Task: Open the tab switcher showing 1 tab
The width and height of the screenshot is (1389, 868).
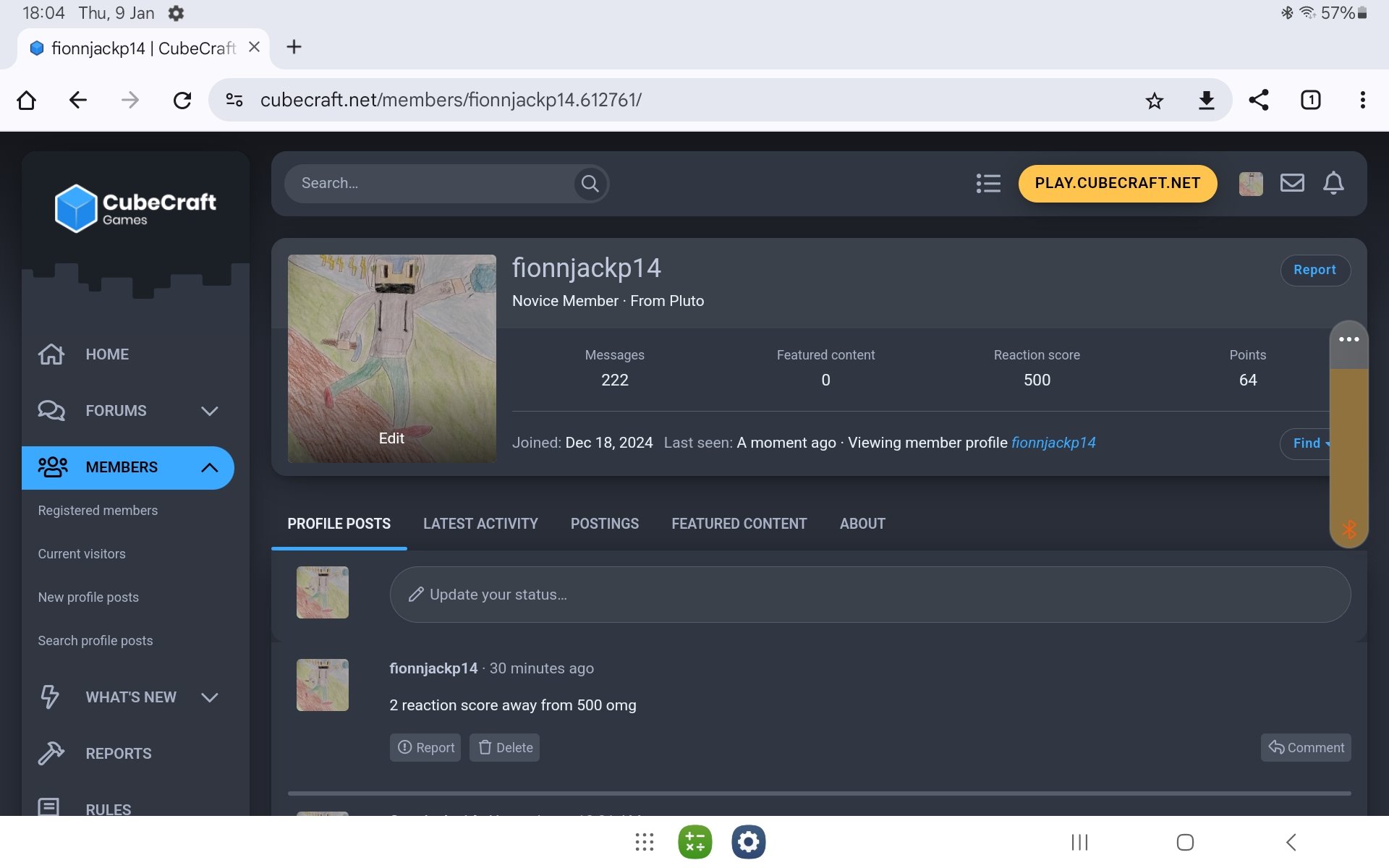Action: pos(1311,100)
